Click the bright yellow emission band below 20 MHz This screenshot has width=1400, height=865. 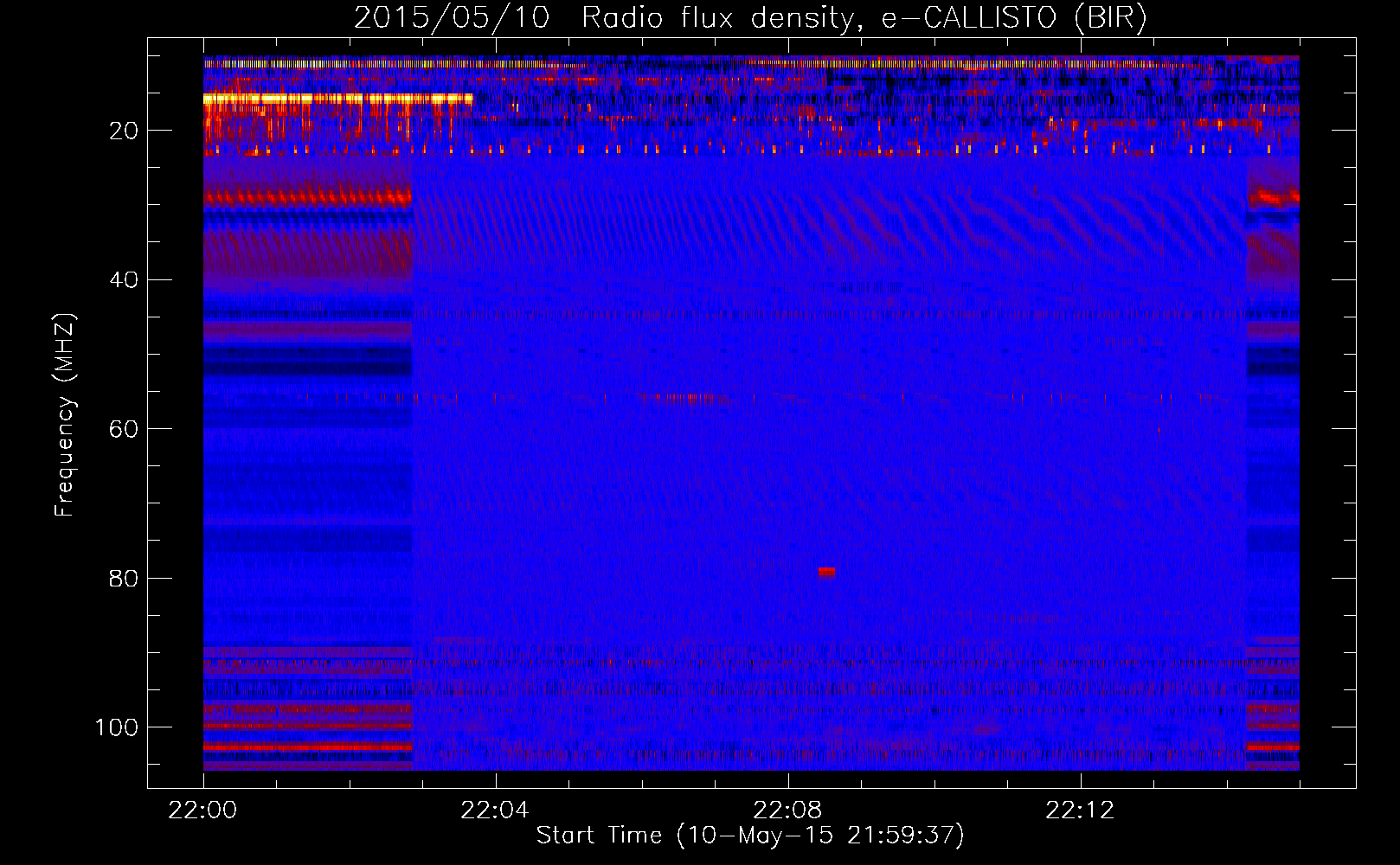coord(338,99)
